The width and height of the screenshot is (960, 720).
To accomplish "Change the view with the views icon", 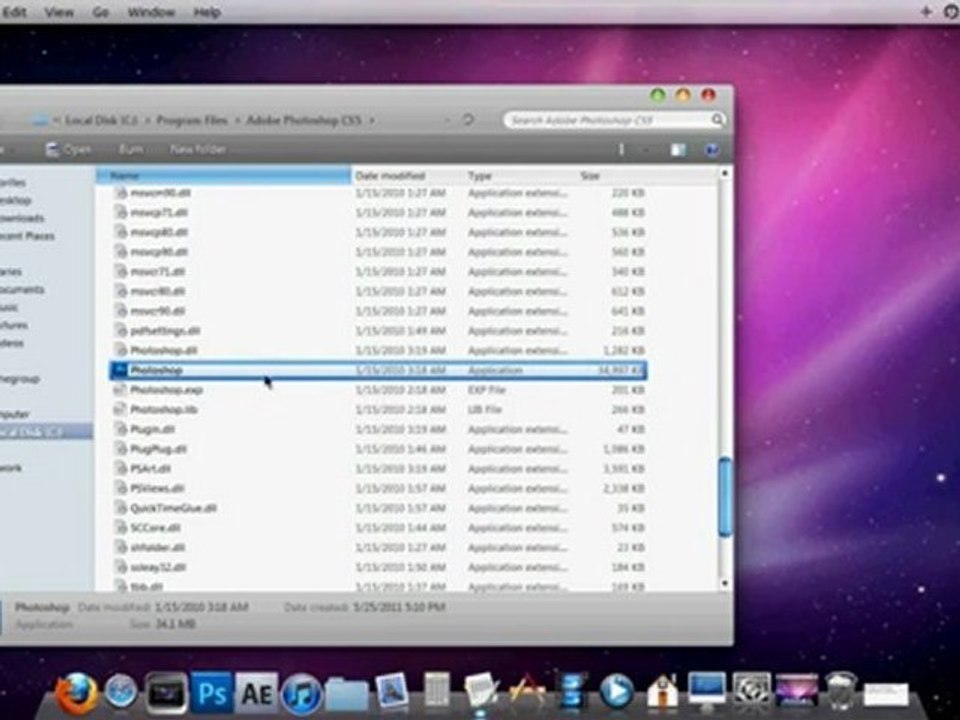I will coord(621,149).
